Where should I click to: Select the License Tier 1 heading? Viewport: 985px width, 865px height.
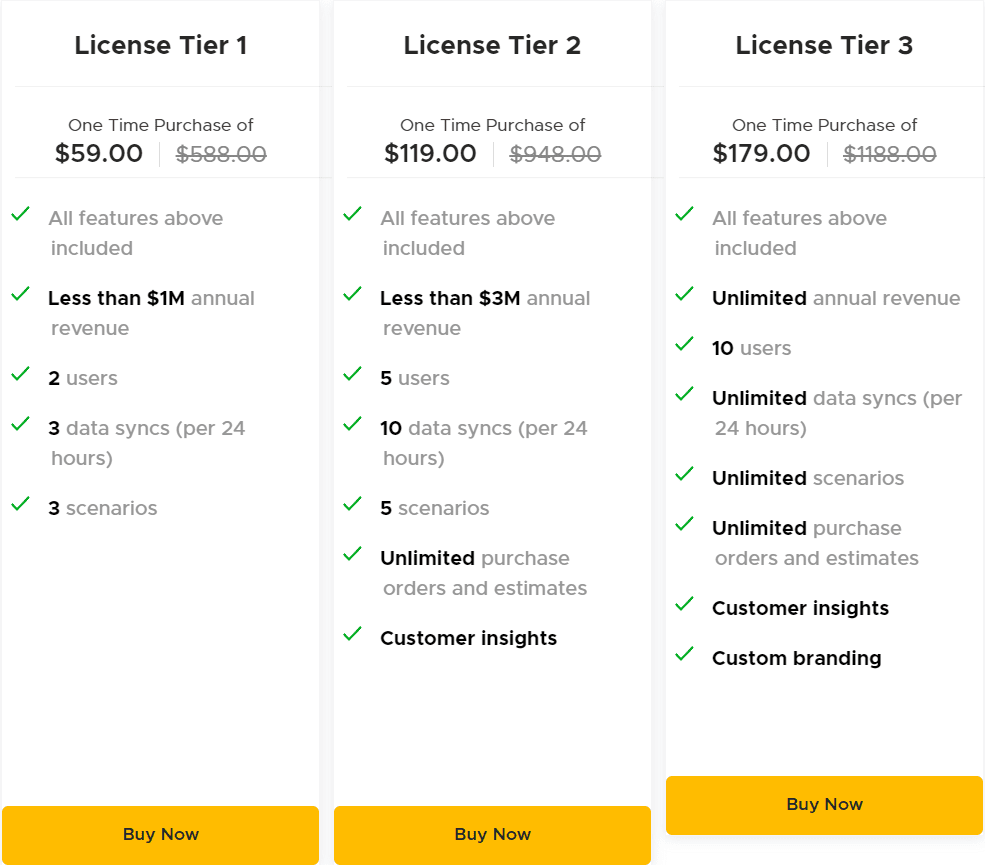tap(160, 45)
